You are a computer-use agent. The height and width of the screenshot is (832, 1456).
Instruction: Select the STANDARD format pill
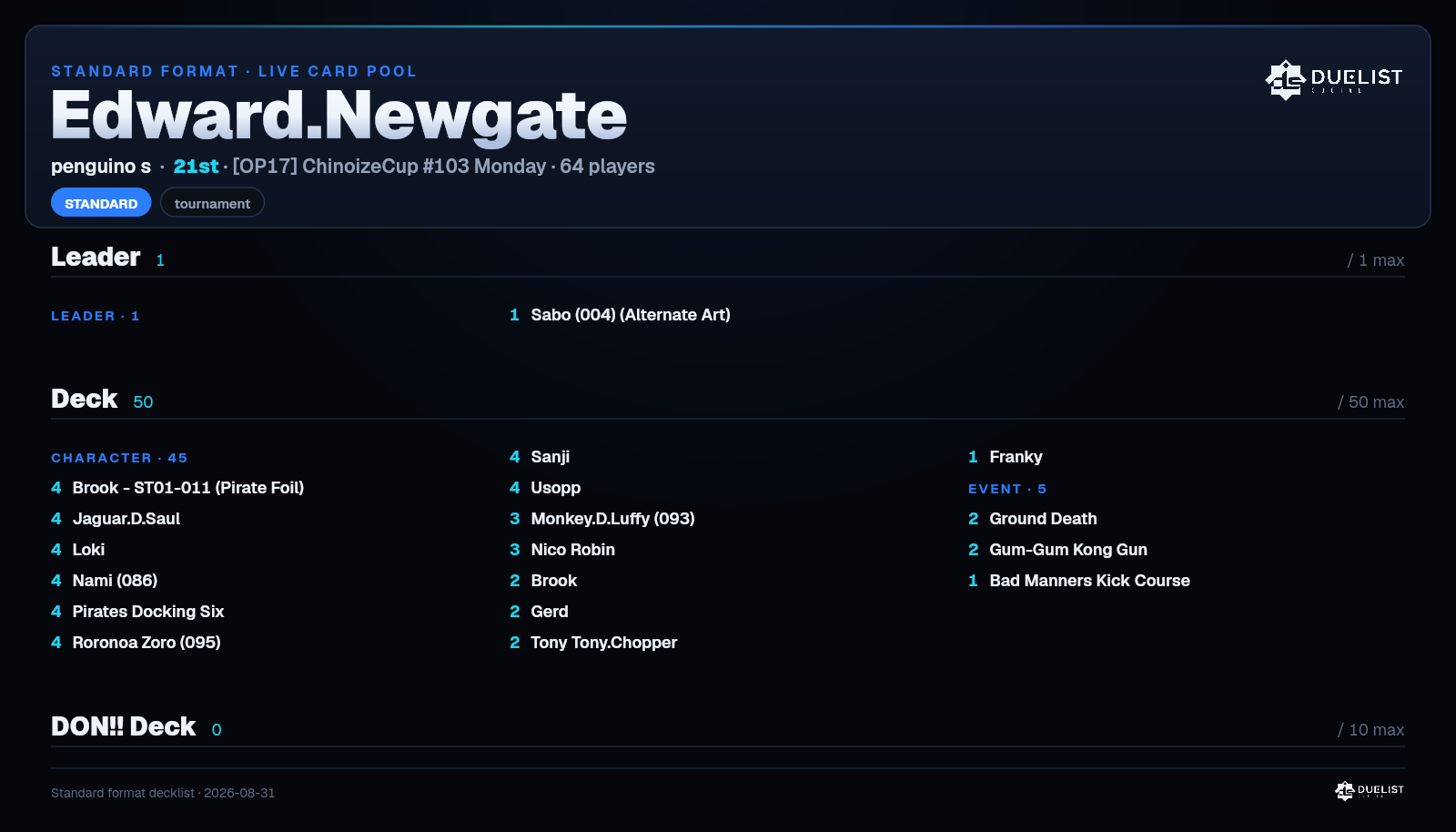coord(101,203)
